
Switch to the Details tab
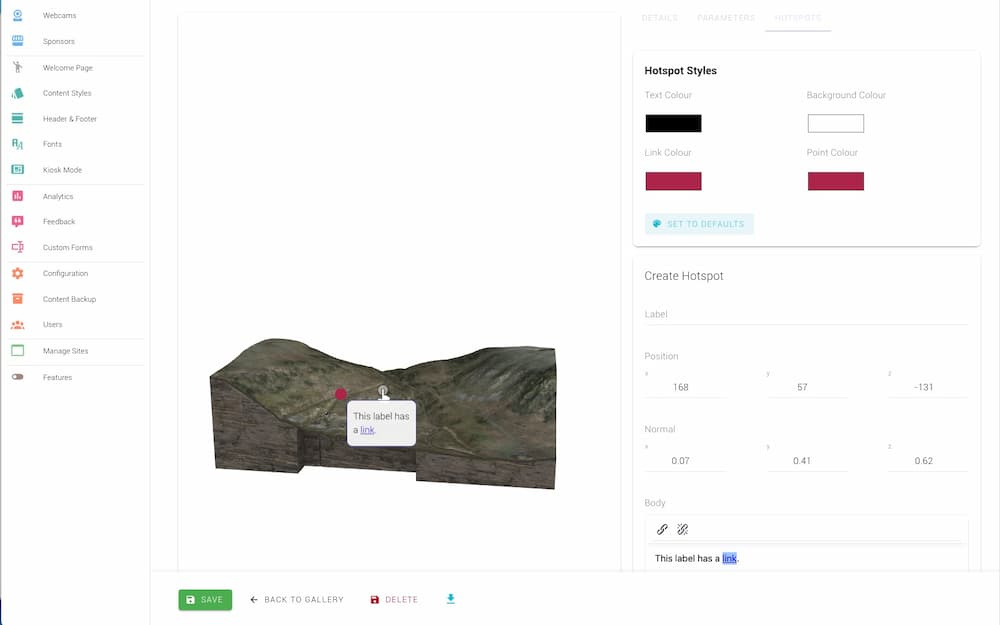659,18
